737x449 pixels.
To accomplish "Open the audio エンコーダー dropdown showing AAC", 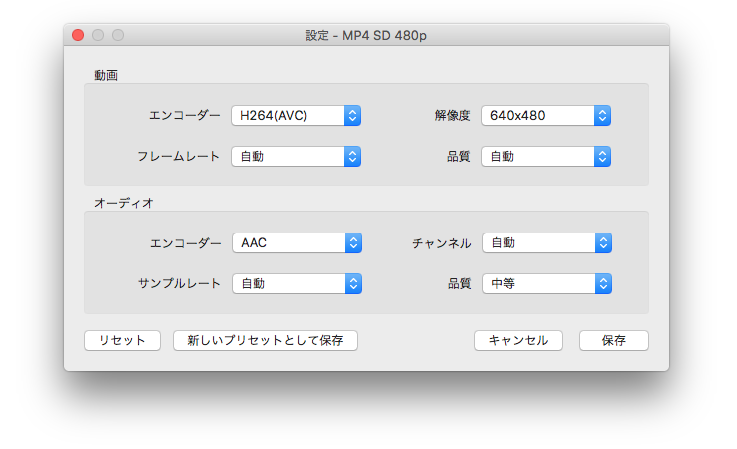I will click(x=296, y=243).
